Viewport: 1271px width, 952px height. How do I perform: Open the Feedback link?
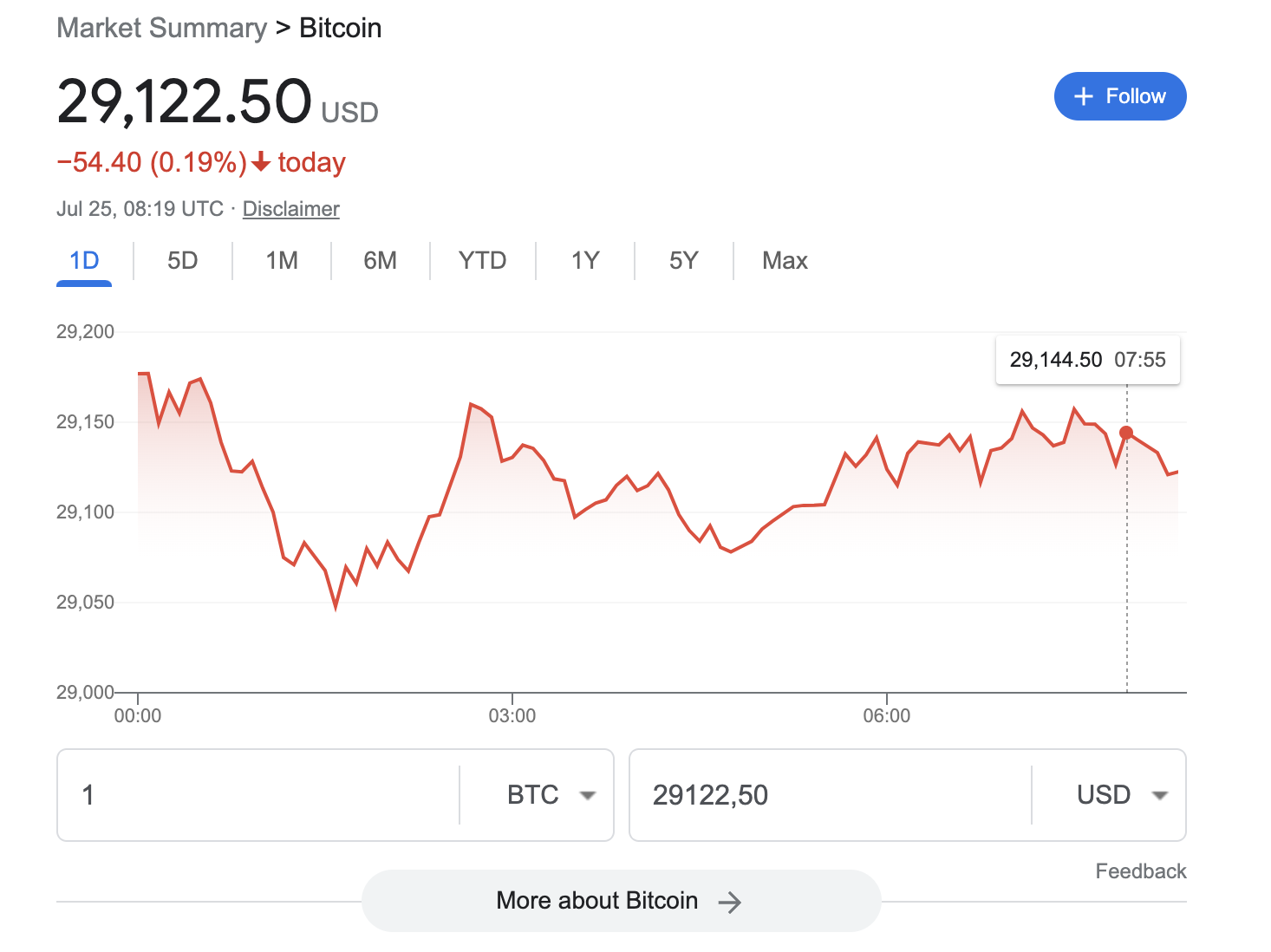click(x=1140, y=871)
